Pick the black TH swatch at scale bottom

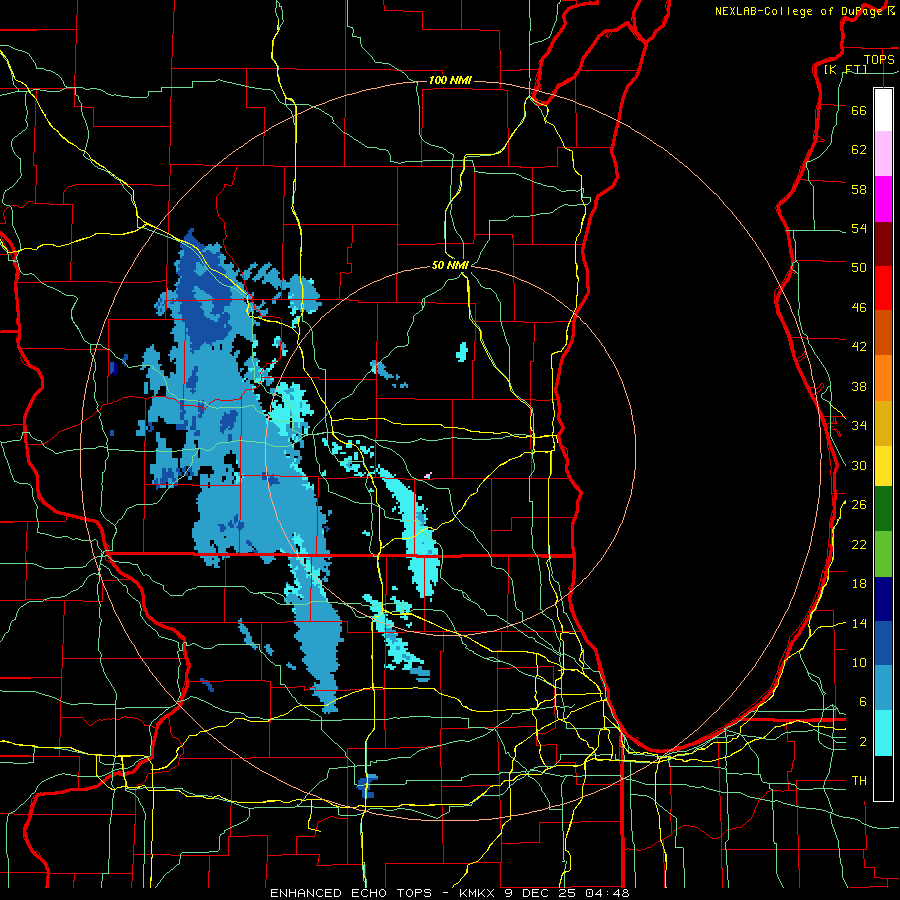(883, 778)
